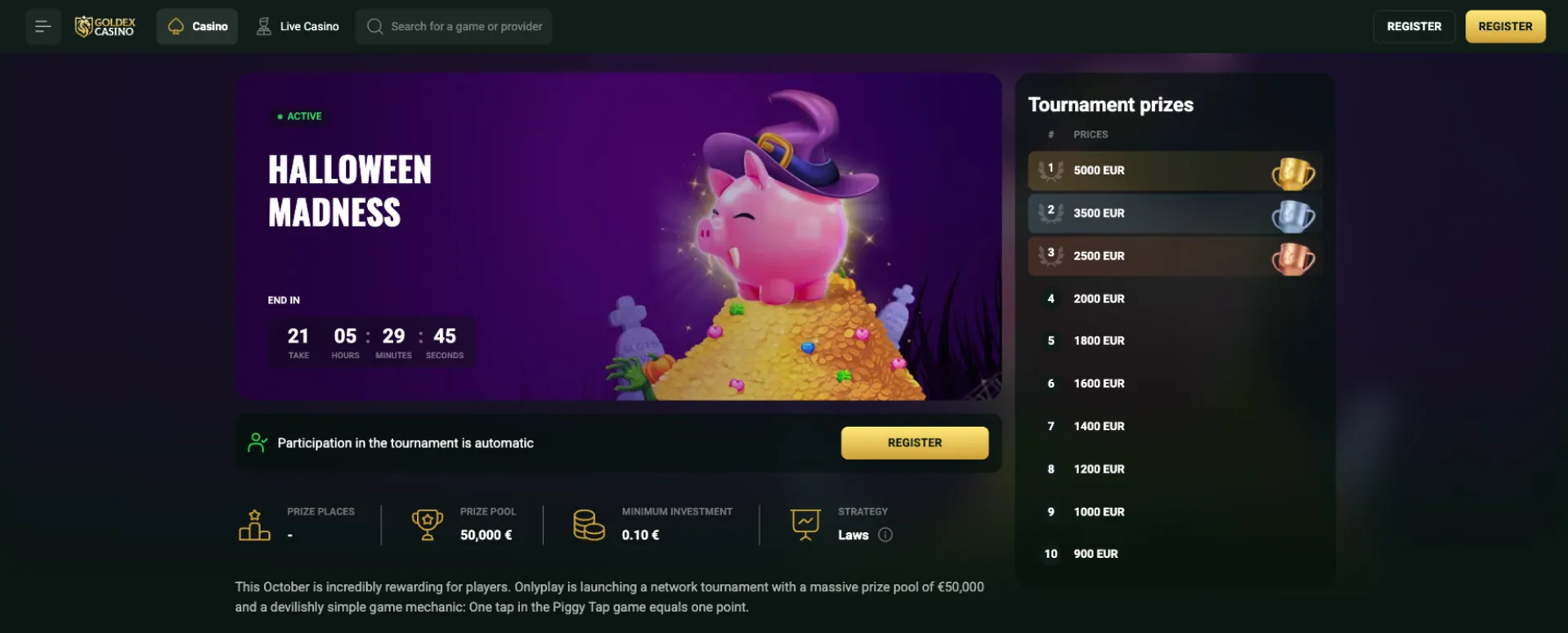Click the strategy chart board icon
The width and height of the screenshot is (1568, 633).
pos(805,524)
